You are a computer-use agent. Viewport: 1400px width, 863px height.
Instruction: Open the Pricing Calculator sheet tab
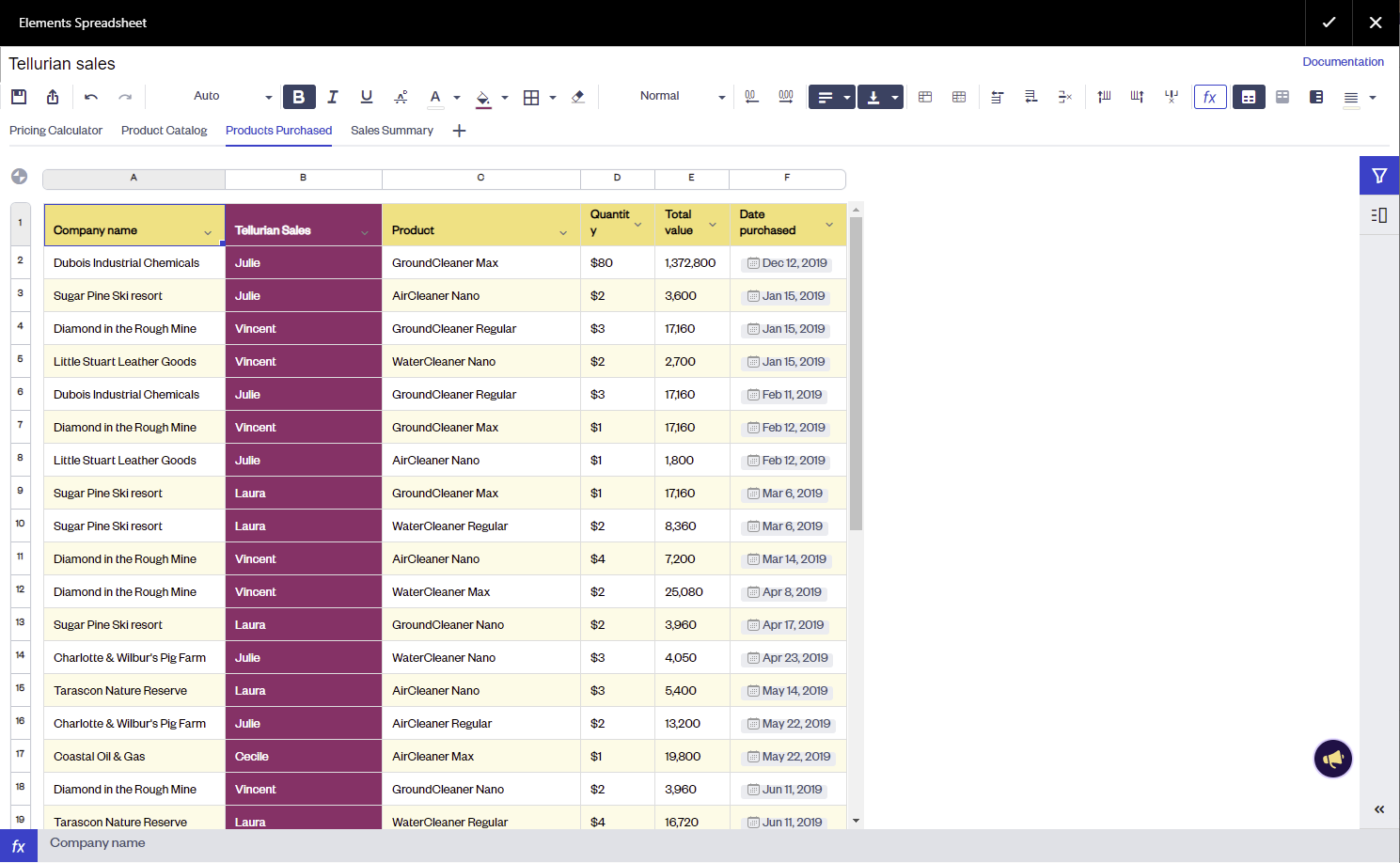(x=55, y=131)
